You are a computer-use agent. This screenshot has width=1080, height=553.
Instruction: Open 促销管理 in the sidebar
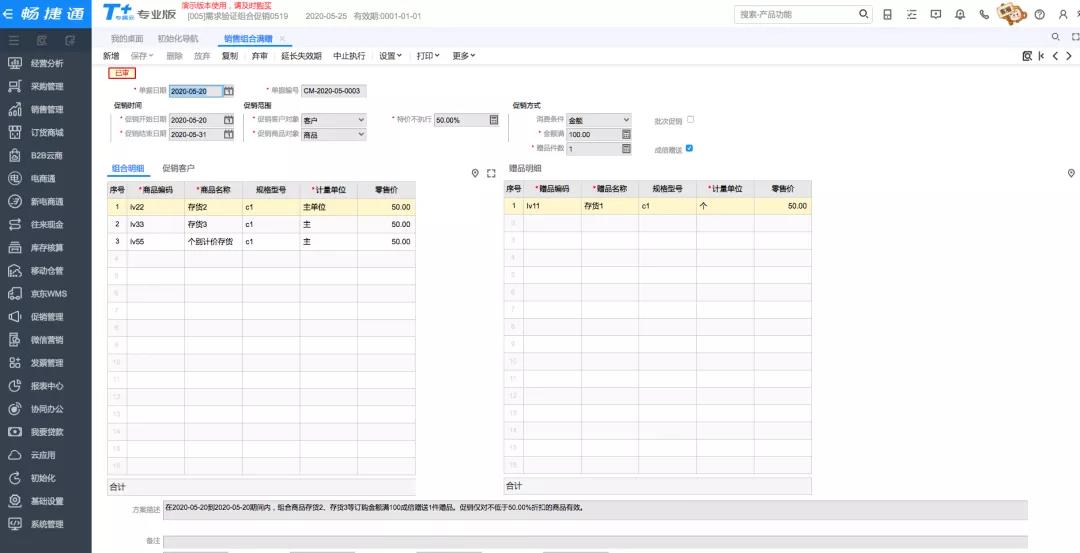(x=46, y=317)
